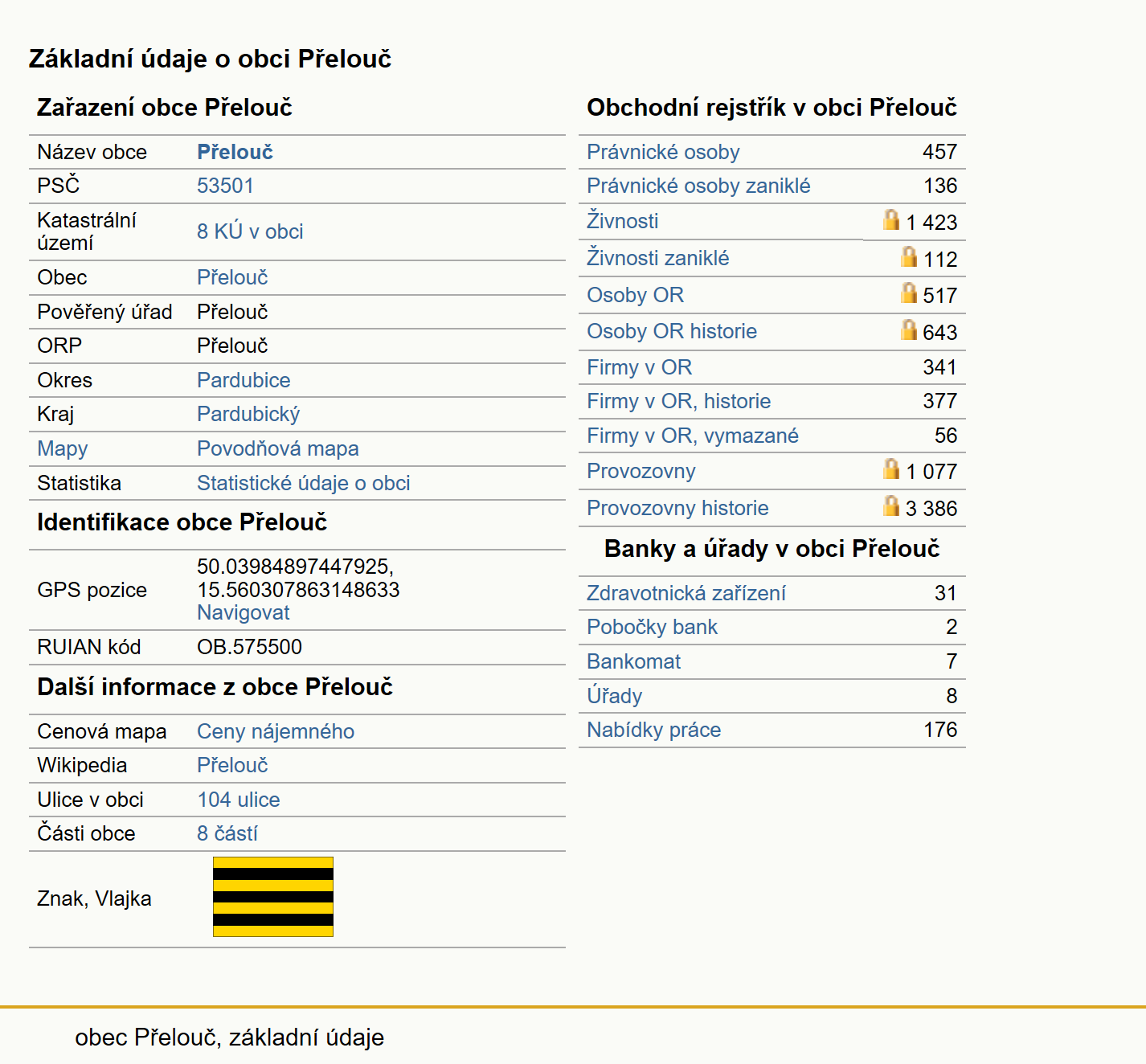View Statistické údaje o obci

(304, 483)
